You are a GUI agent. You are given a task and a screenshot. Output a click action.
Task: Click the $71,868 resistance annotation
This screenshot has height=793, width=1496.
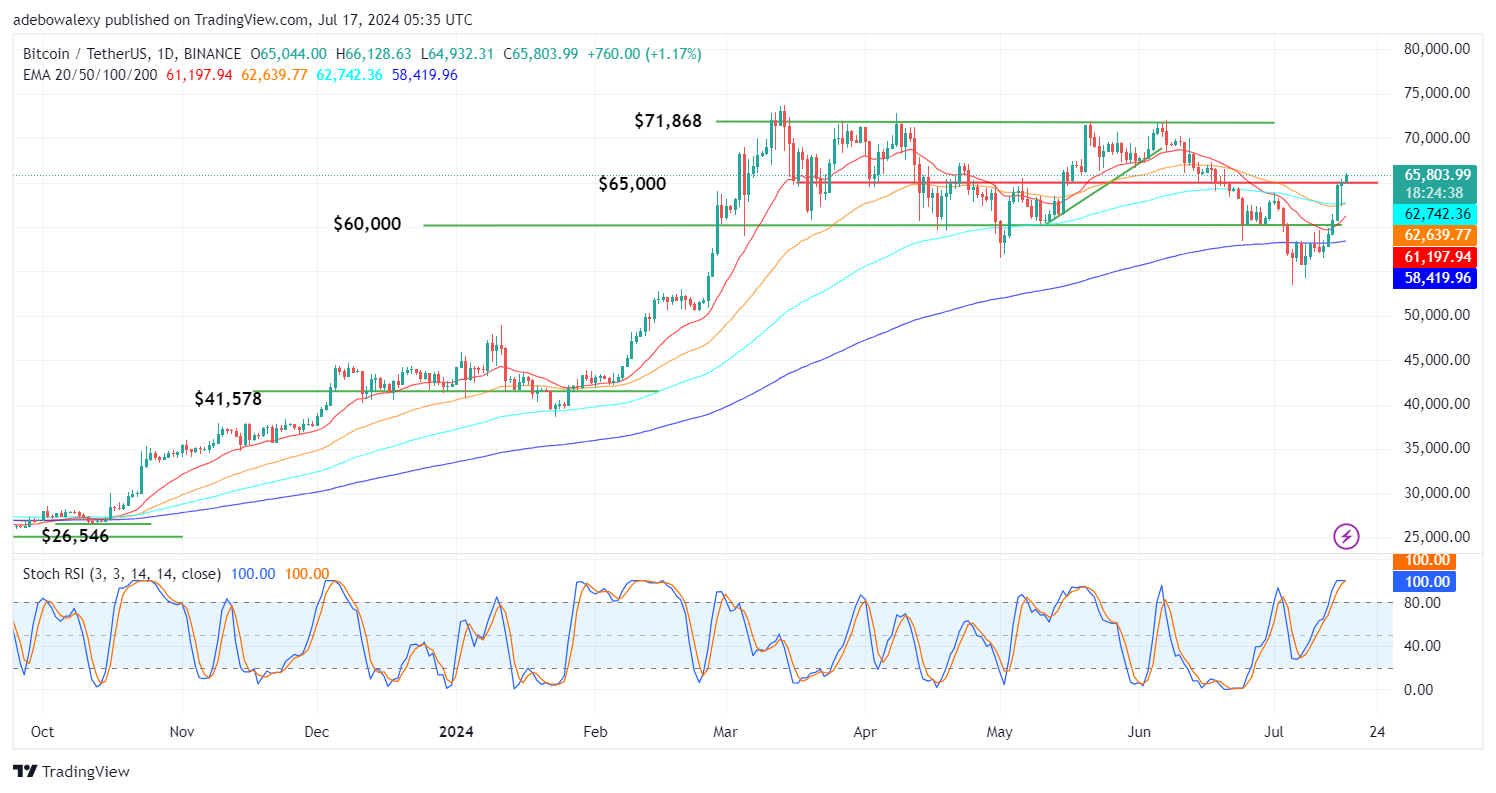[x=668, y=121]
